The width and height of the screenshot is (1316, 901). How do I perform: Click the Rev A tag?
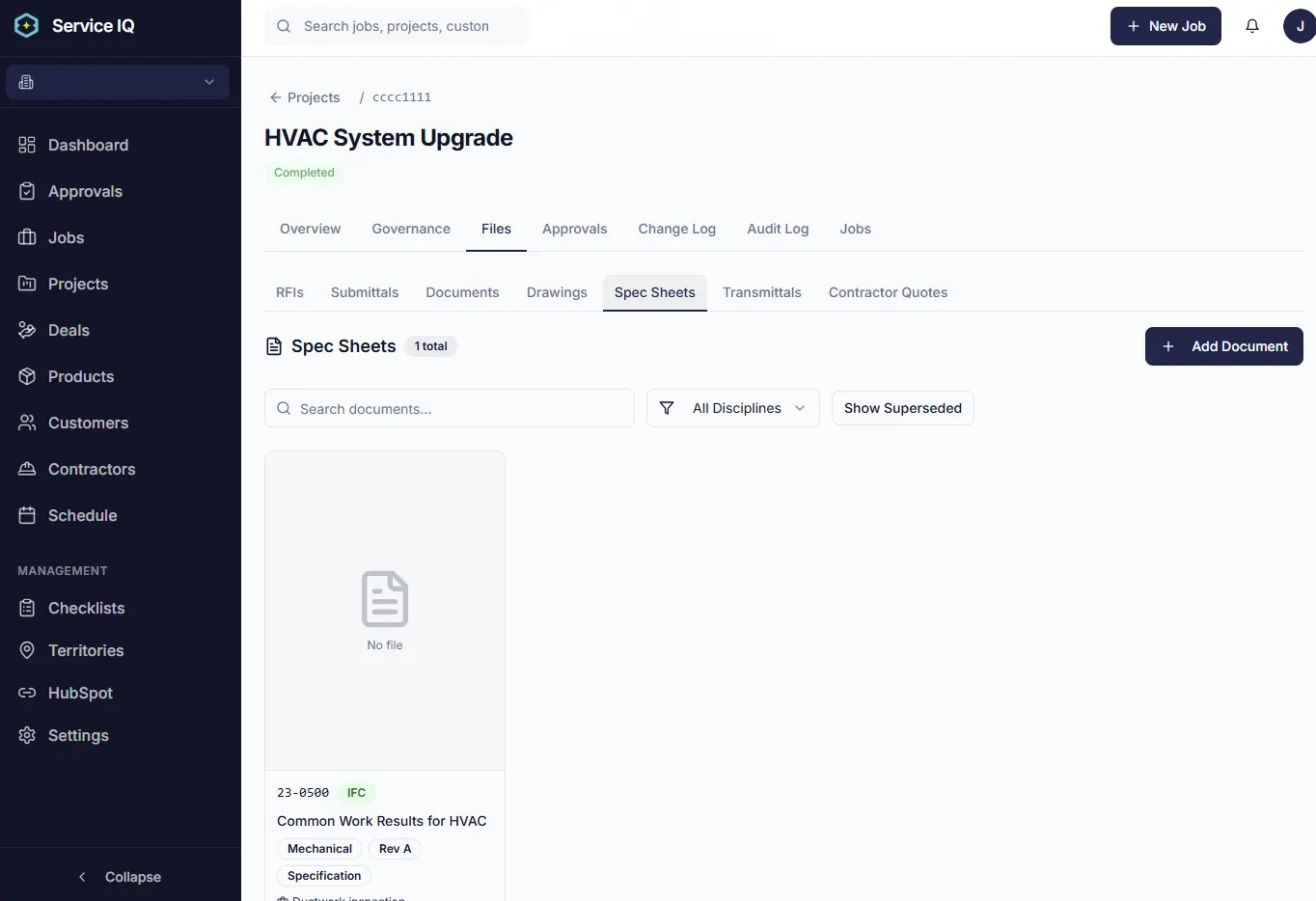coord(395,849)
